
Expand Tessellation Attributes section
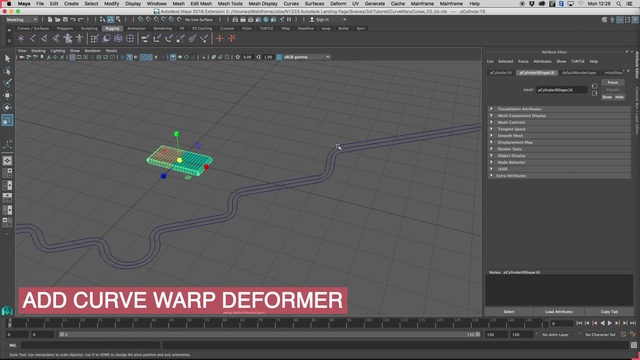point(559,109)
